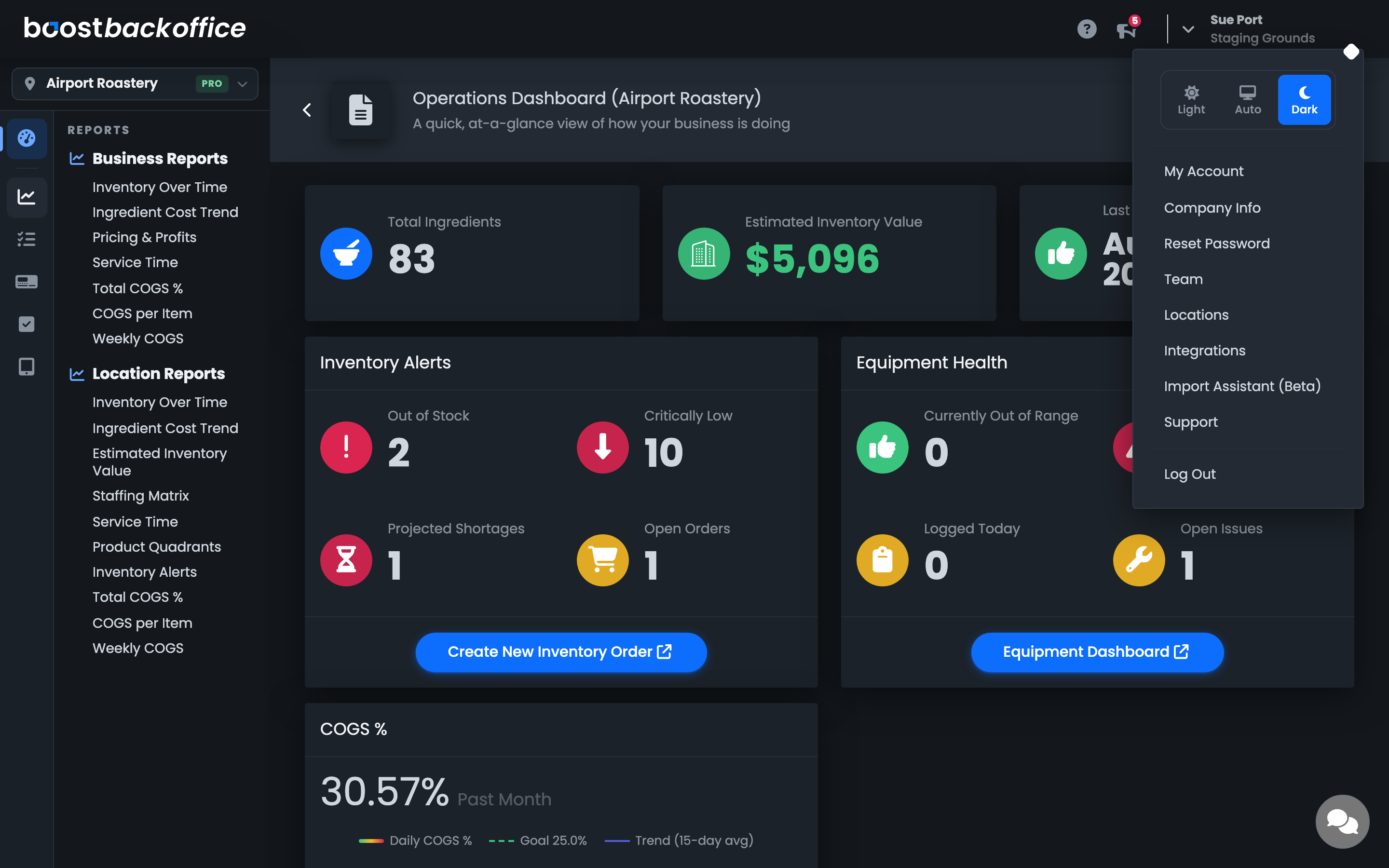This screenshot has width=1389, height=868.
Task: Open announcements megaphone with 5 badge
Action: tap(1127, 27)
